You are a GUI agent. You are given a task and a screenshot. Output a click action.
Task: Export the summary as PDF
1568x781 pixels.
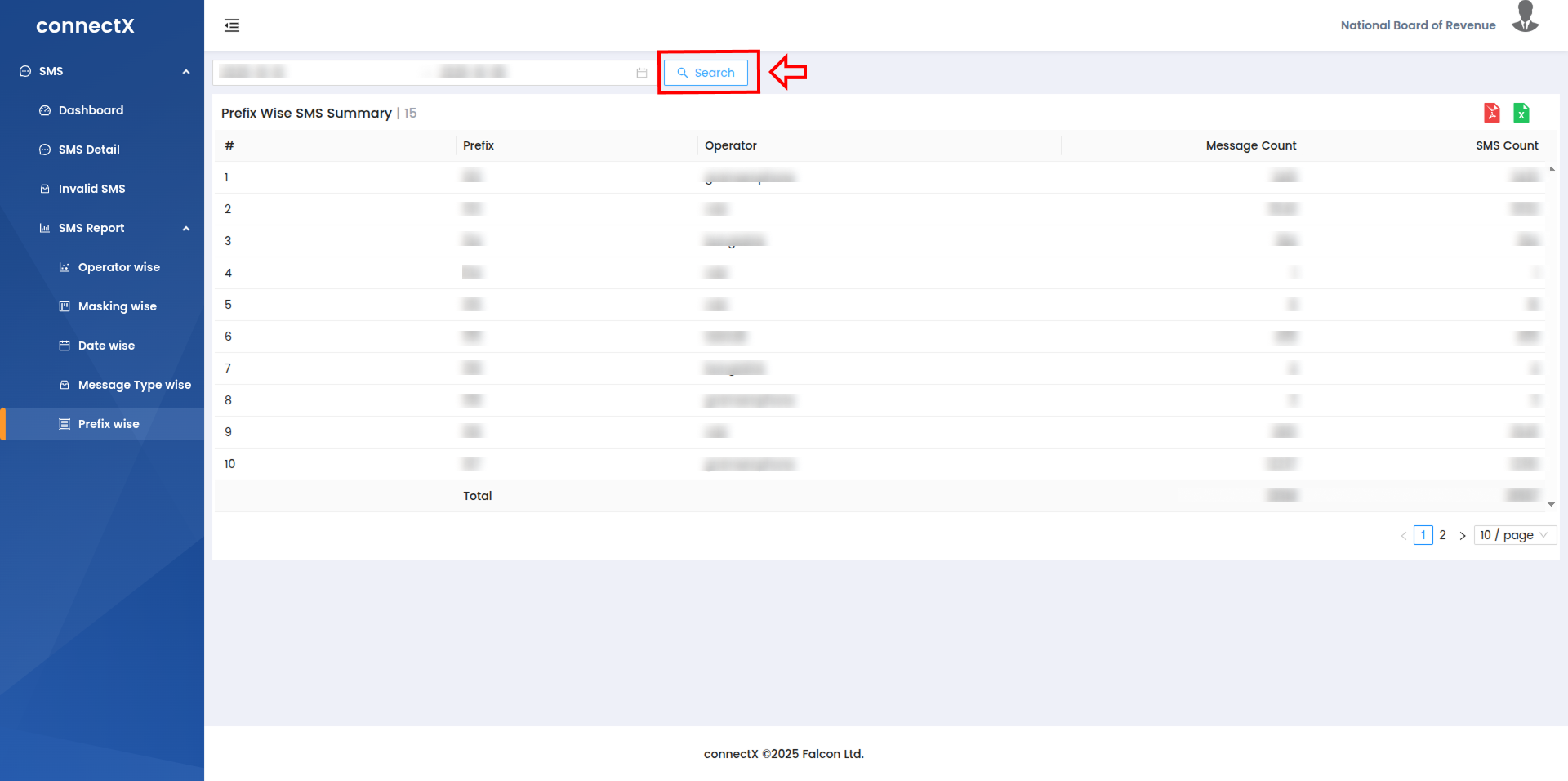1491,113
